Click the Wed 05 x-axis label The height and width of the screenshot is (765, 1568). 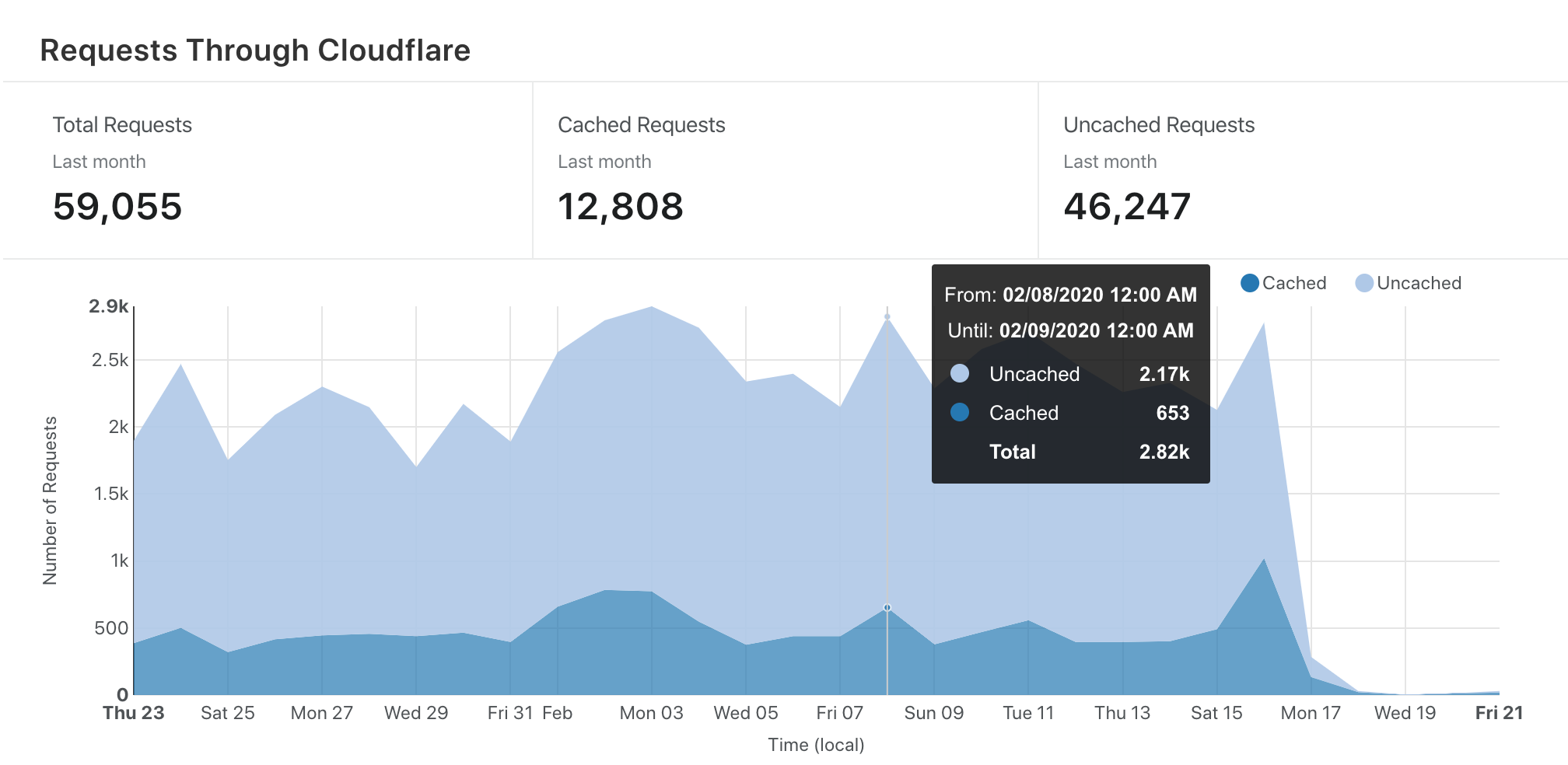[746, 713]
